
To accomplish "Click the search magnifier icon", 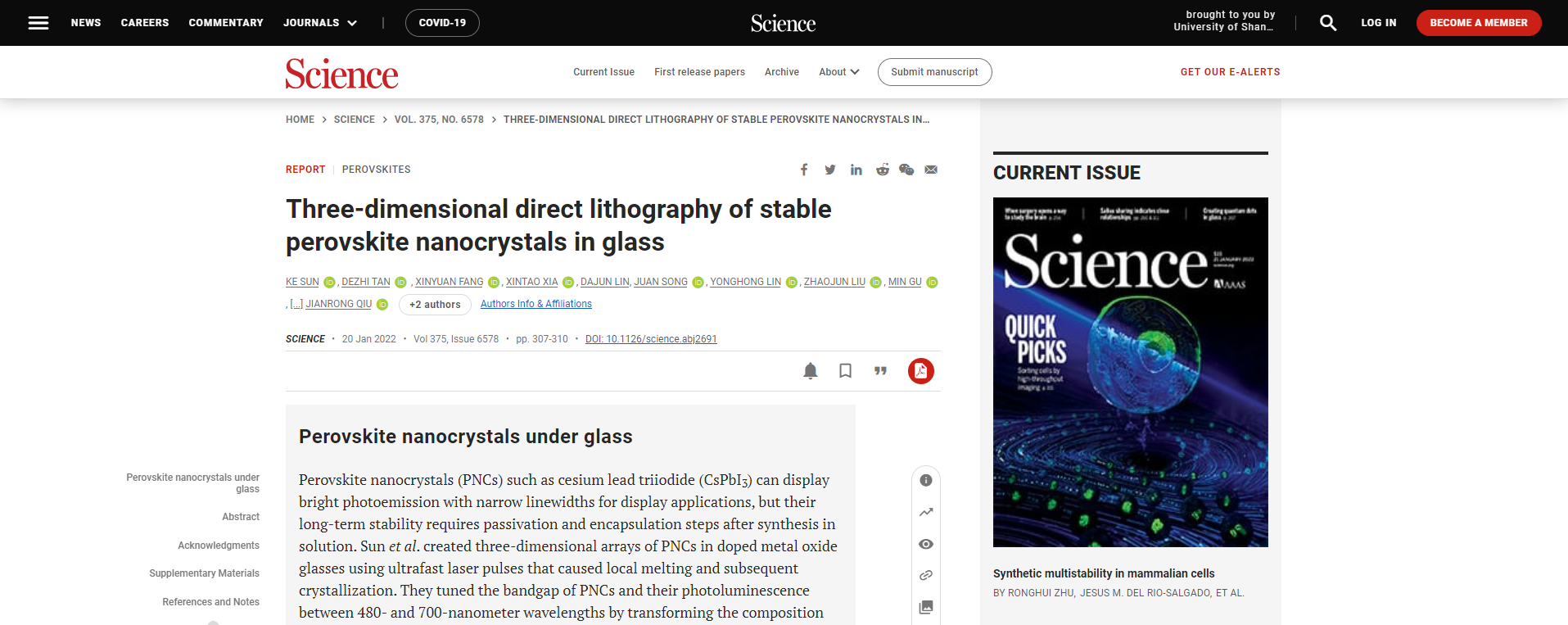I will [1328, 23].
